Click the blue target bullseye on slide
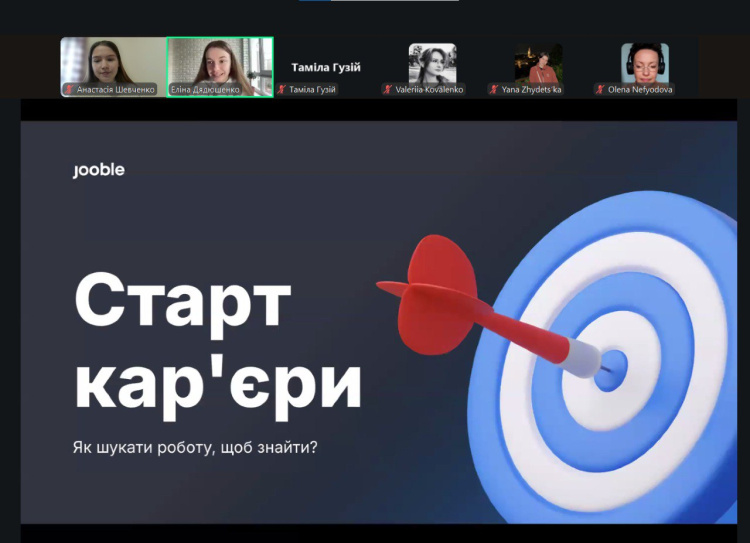 click(611, 369)
